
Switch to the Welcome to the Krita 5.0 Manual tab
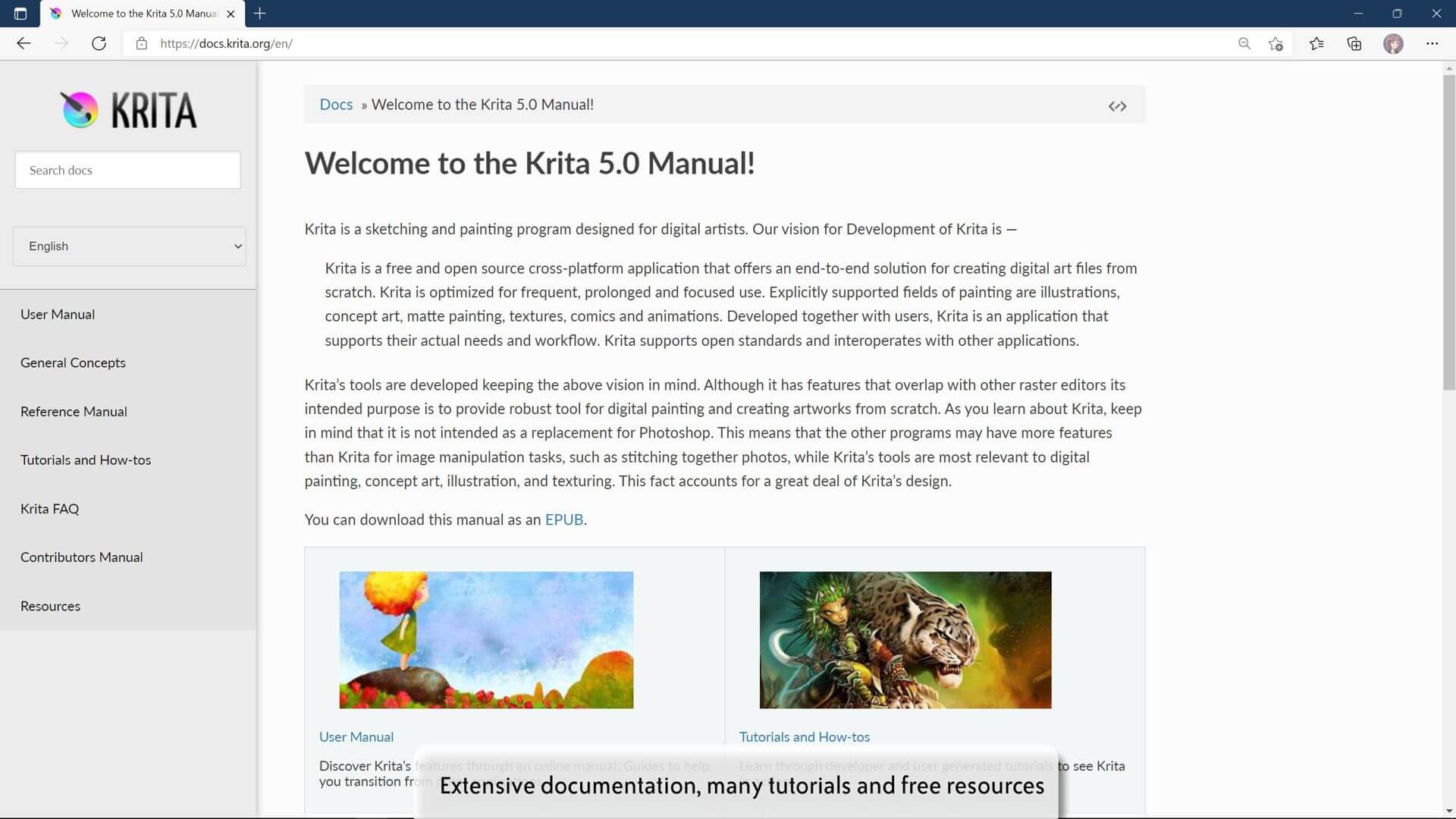coord(136,13)
